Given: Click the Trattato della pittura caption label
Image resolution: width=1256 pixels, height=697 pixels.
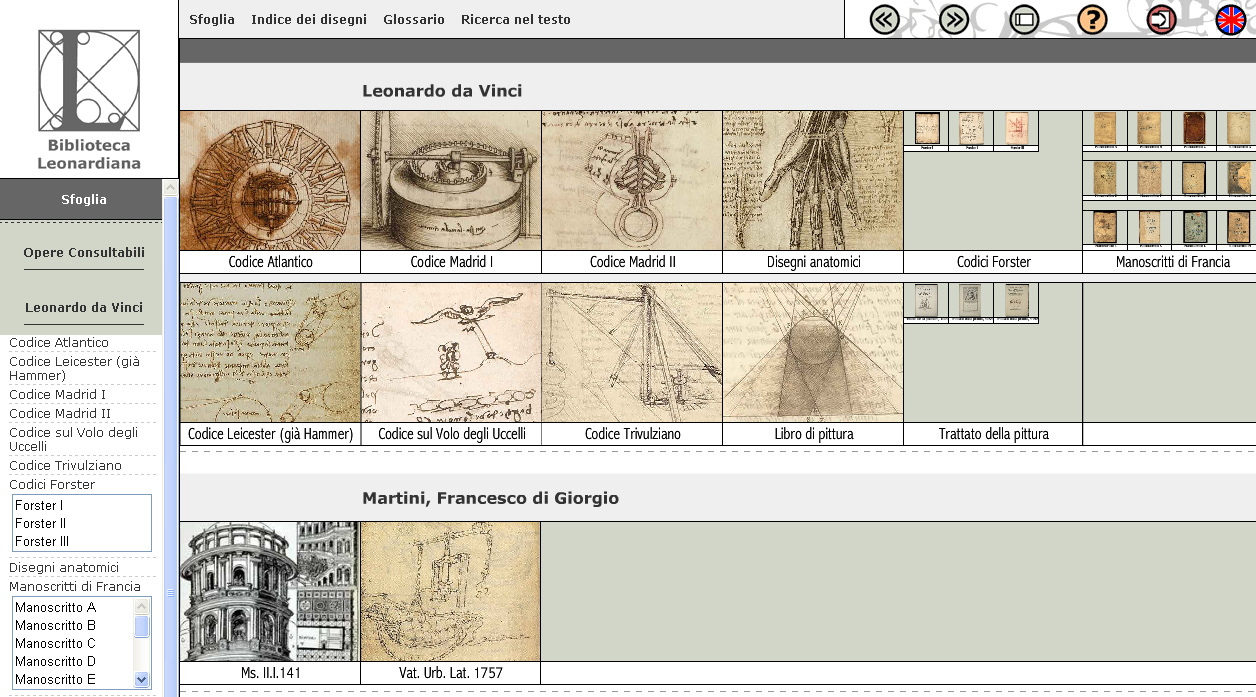Looking at the screenshot, I should [993, 434].
